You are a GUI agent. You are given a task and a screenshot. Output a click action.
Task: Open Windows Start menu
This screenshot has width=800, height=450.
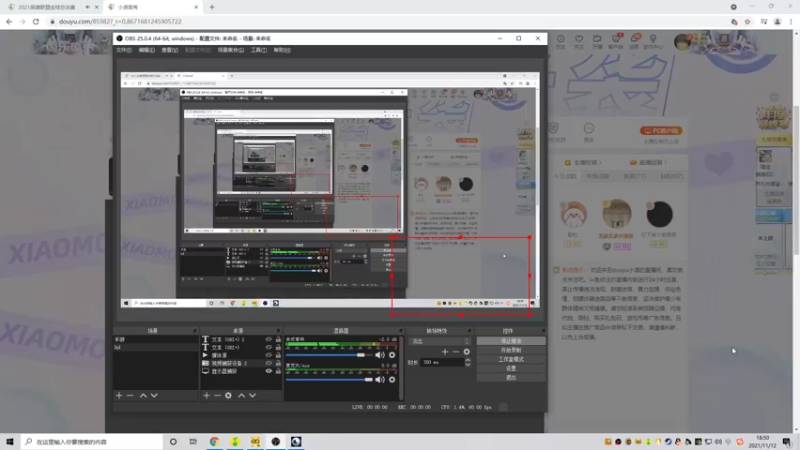(10, 441)
